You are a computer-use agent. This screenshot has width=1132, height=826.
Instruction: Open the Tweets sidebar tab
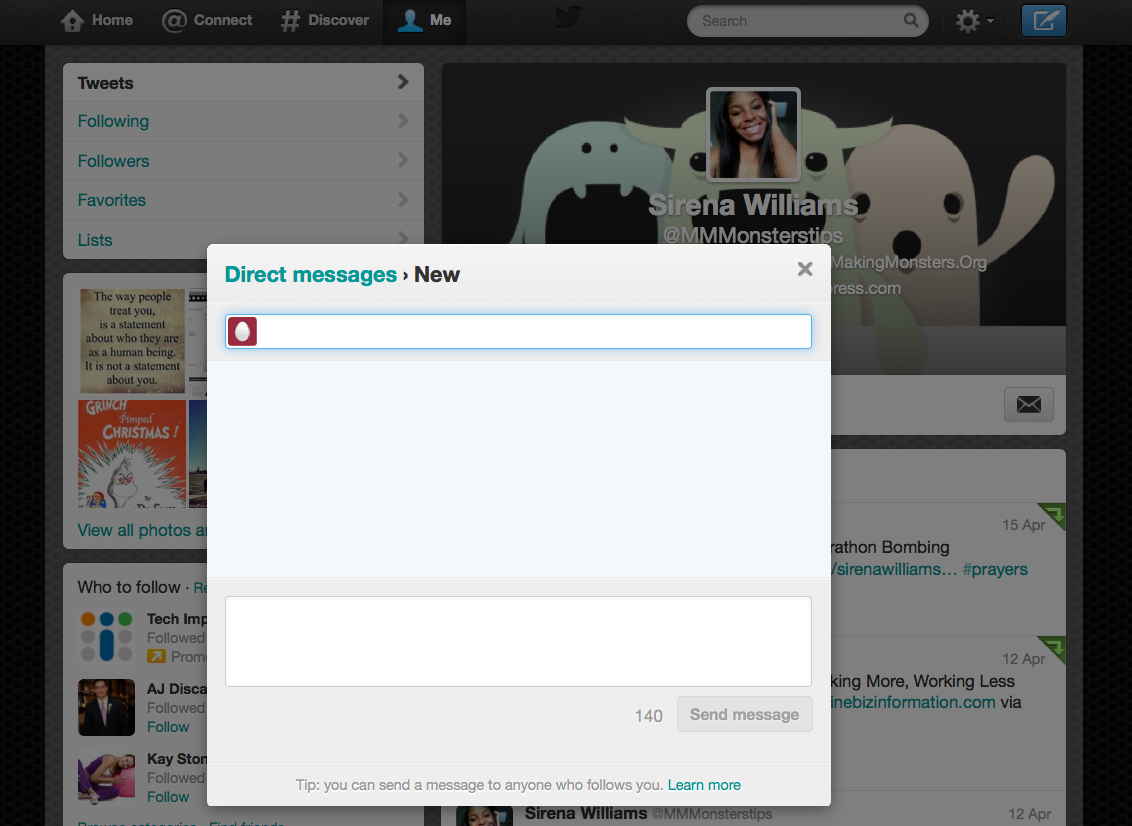click(x=243, y=83)
